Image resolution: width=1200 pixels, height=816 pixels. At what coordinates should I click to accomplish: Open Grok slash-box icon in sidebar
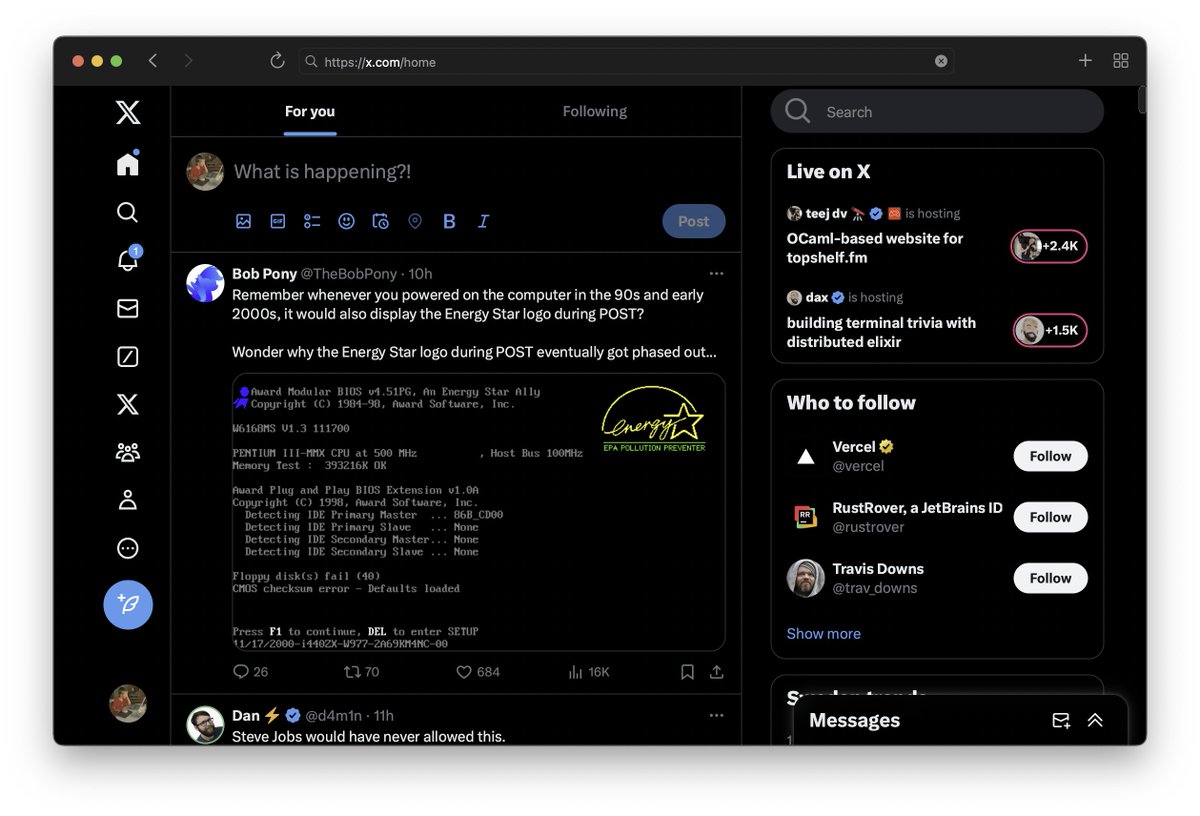[128, 356]
